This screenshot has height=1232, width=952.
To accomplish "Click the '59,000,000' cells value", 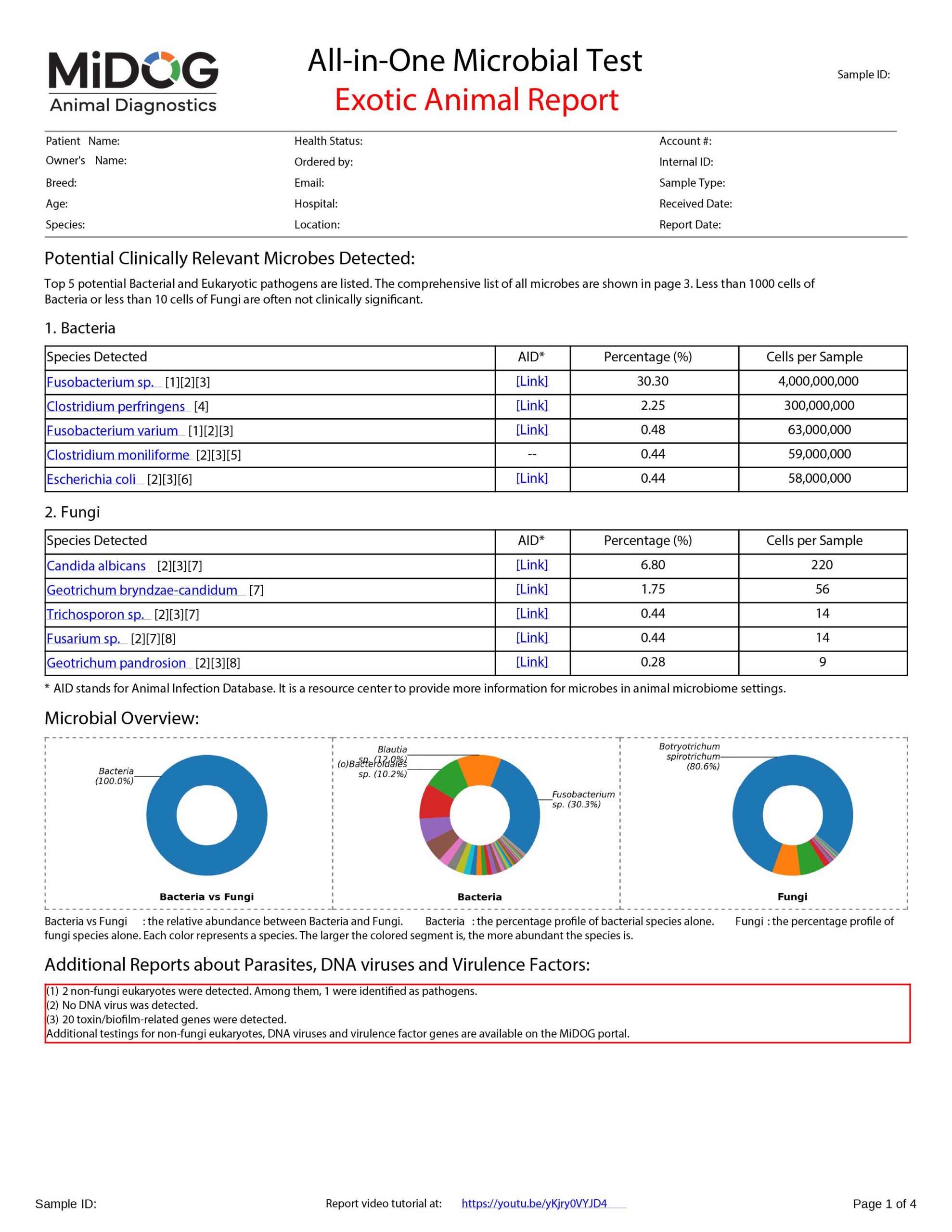I will pos(819,454).
